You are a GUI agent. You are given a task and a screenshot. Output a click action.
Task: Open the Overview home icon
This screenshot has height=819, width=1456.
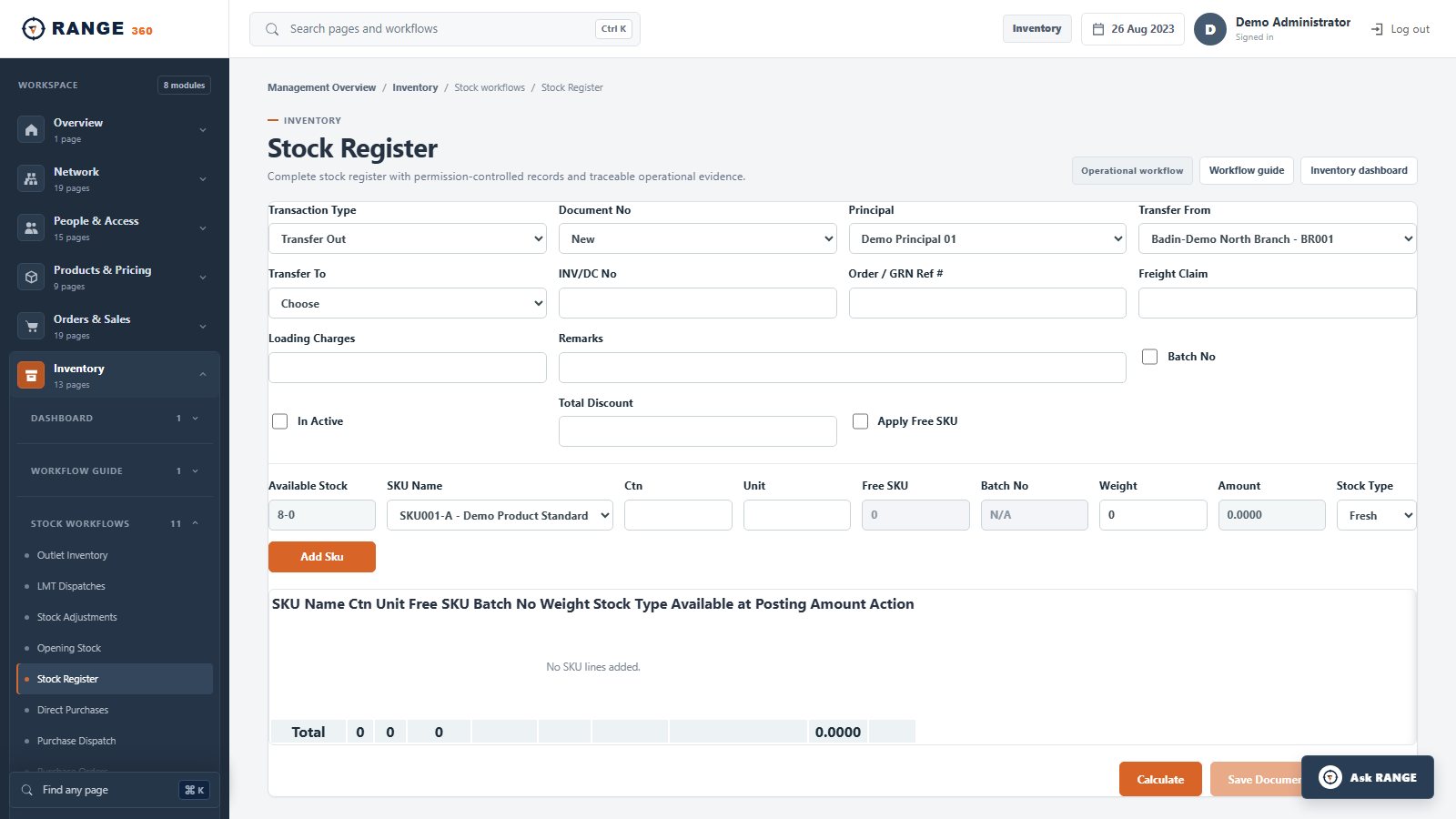click(x=31, y=129)
